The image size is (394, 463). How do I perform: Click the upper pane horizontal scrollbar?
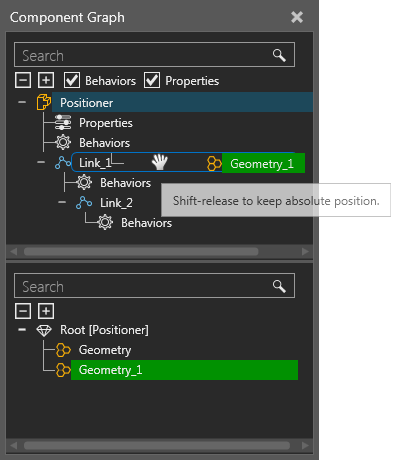[x=141, y=252]
